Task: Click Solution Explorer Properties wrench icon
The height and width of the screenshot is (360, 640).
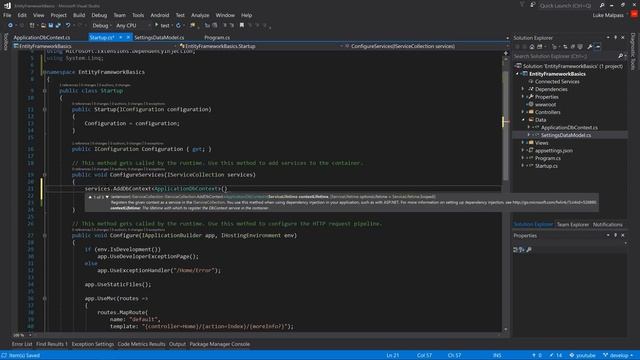Action: [x=590, y=47]
